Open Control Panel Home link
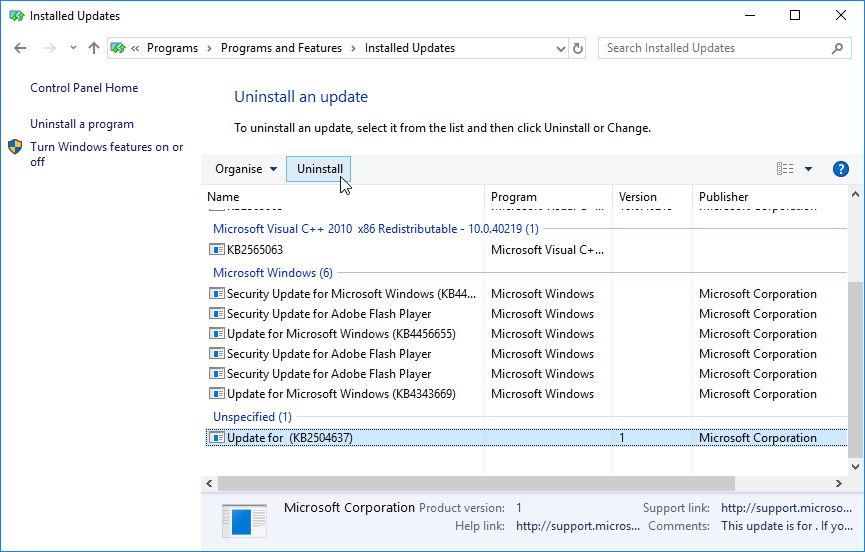Viewport: 865px width, 552px height. point(84,88)
